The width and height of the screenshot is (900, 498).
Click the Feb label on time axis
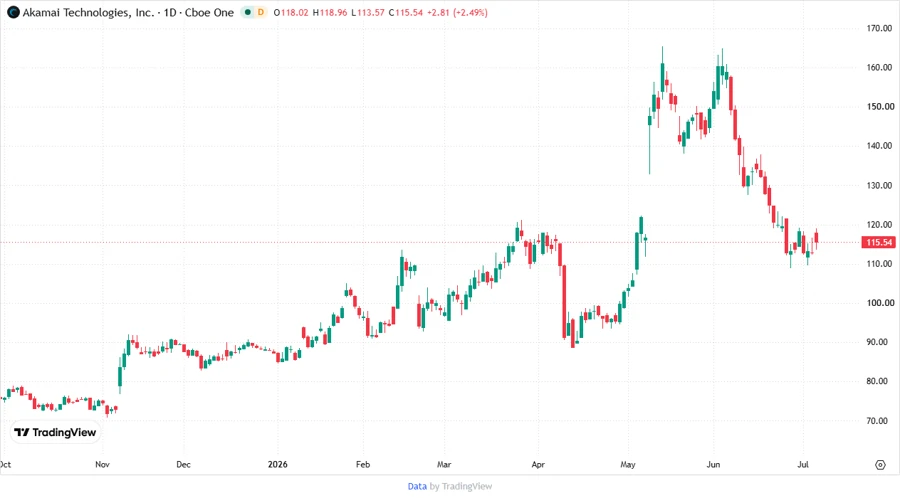point(363,464)
